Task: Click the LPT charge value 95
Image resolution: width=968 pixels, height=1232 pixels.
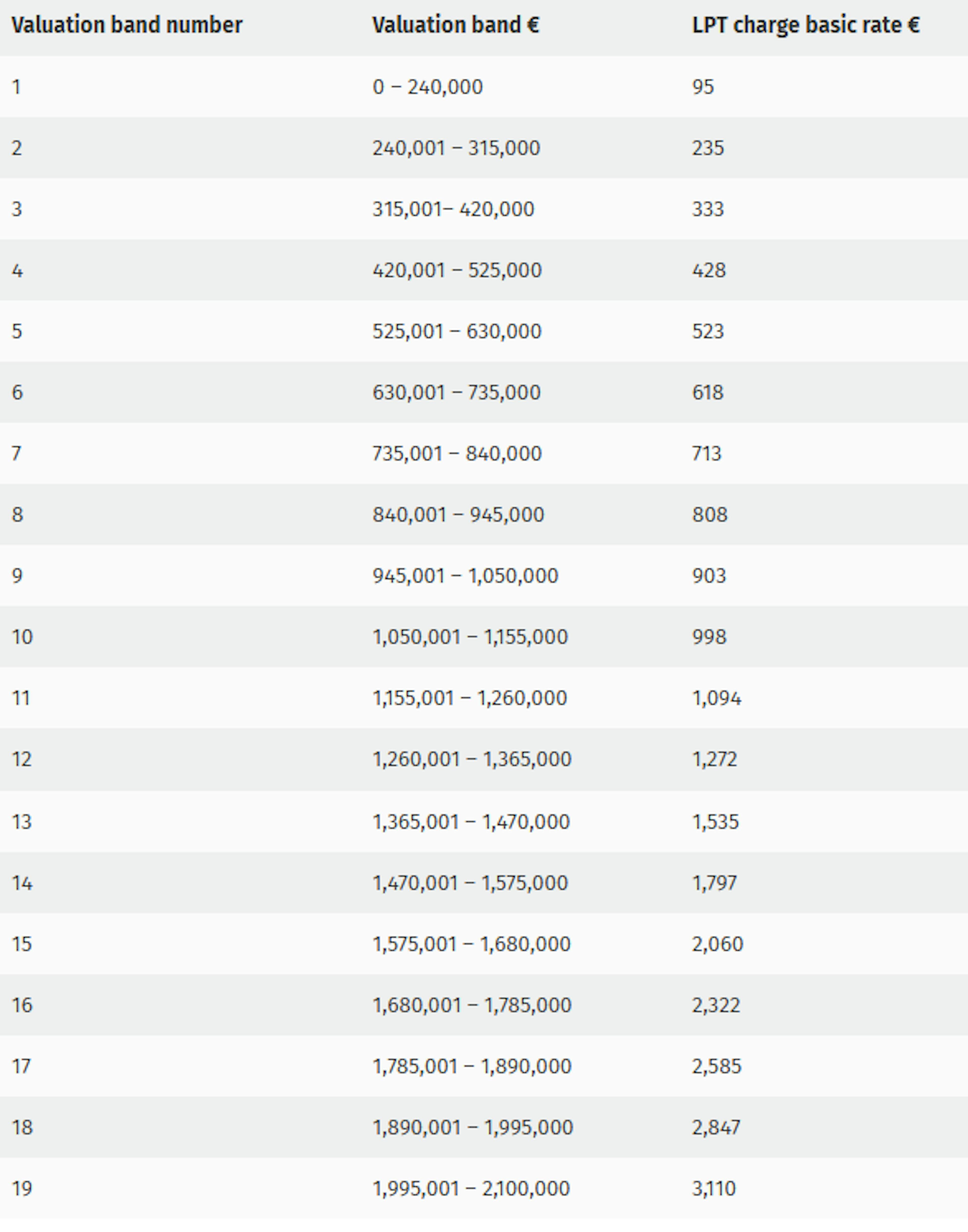Action: (703, 87)
